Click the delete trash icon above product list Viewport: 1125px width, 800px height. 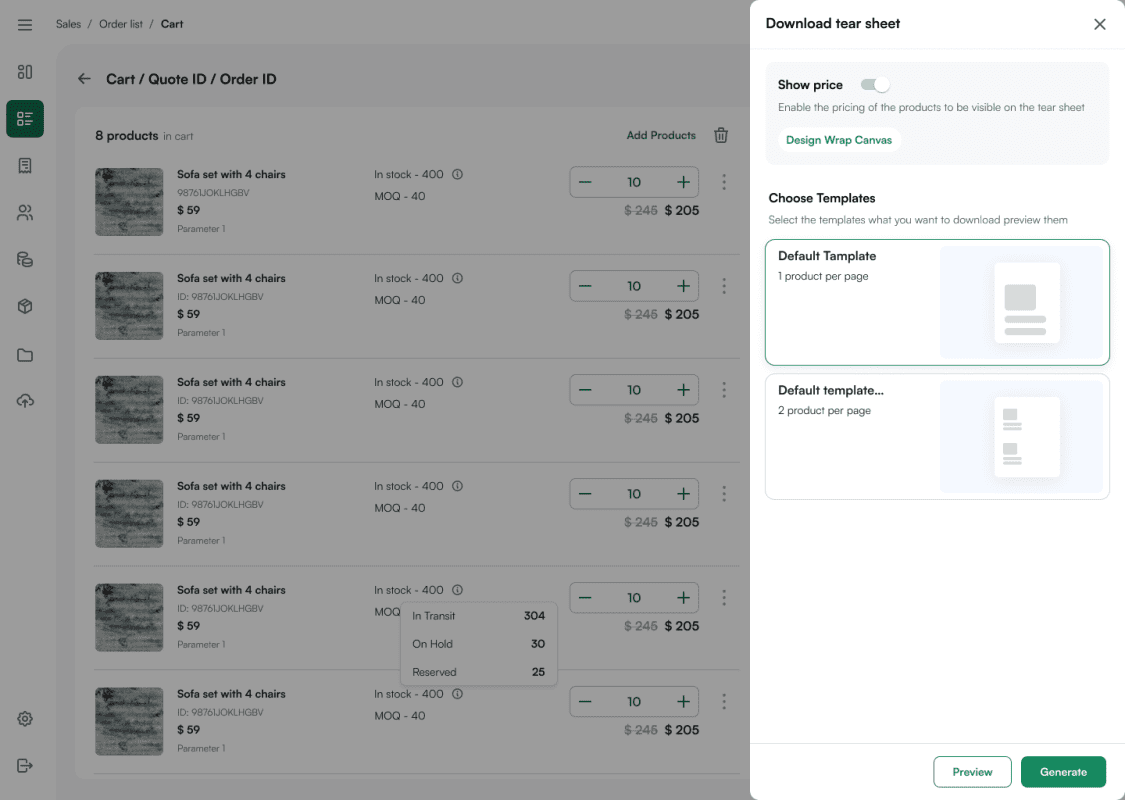click(720, 134)
